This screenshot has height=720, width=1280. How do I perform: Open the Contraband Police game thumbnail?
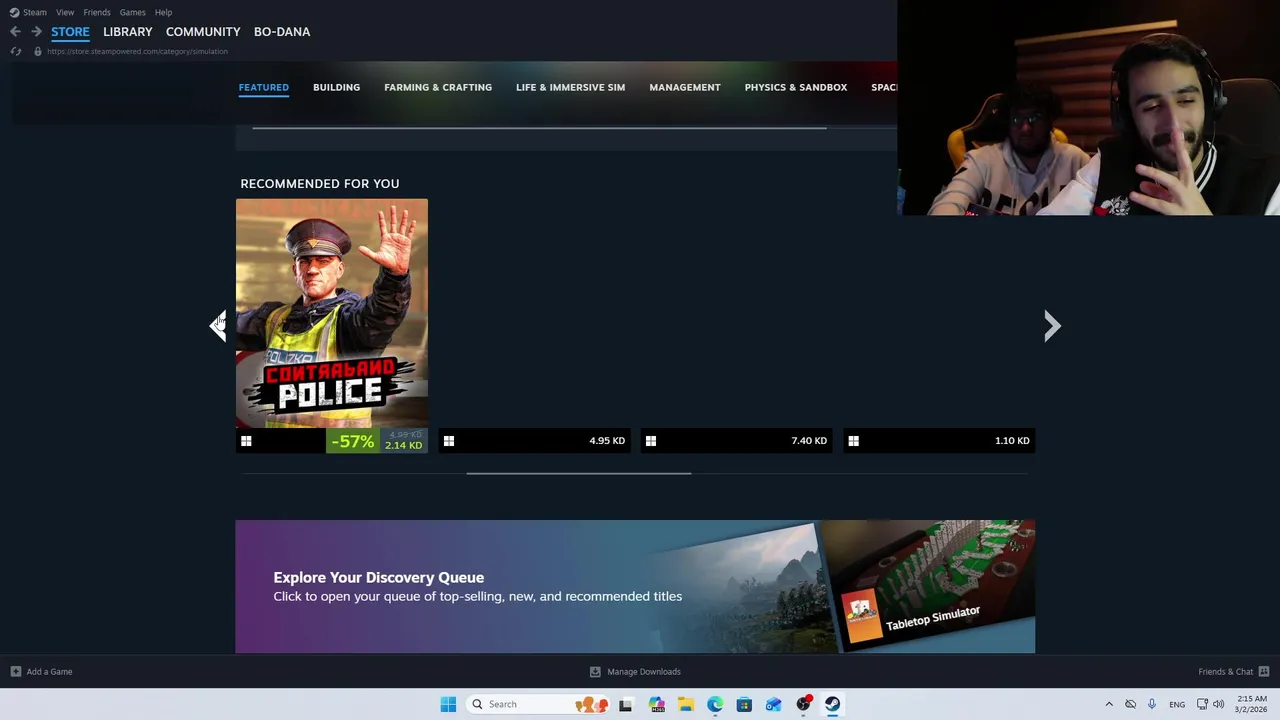pos(332,313)
